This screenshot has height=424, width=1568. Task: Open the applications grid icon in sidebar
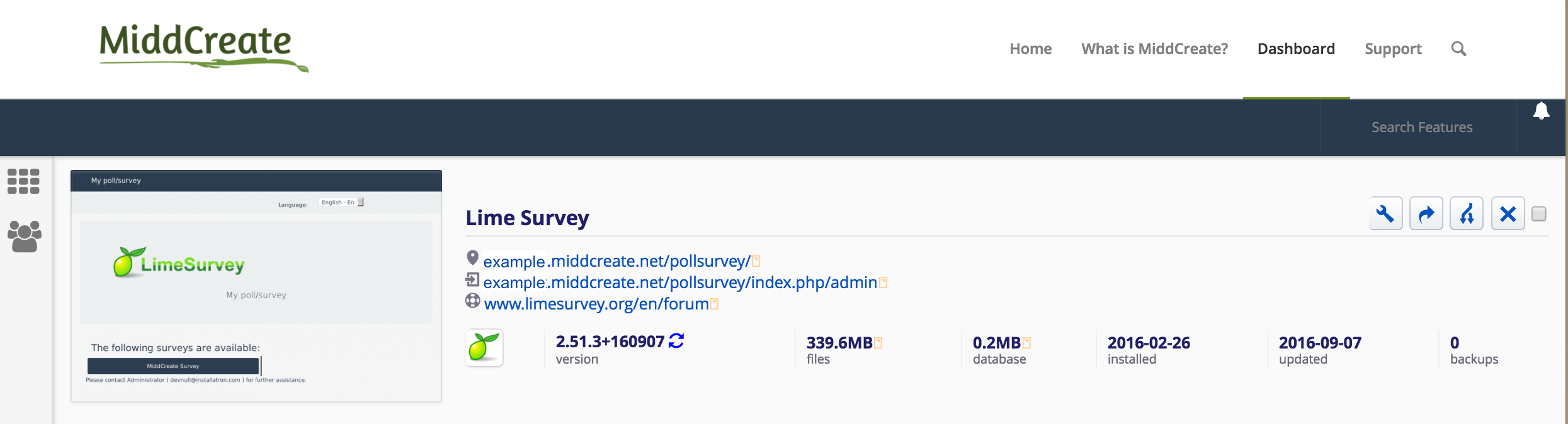(x=23, y=181)
